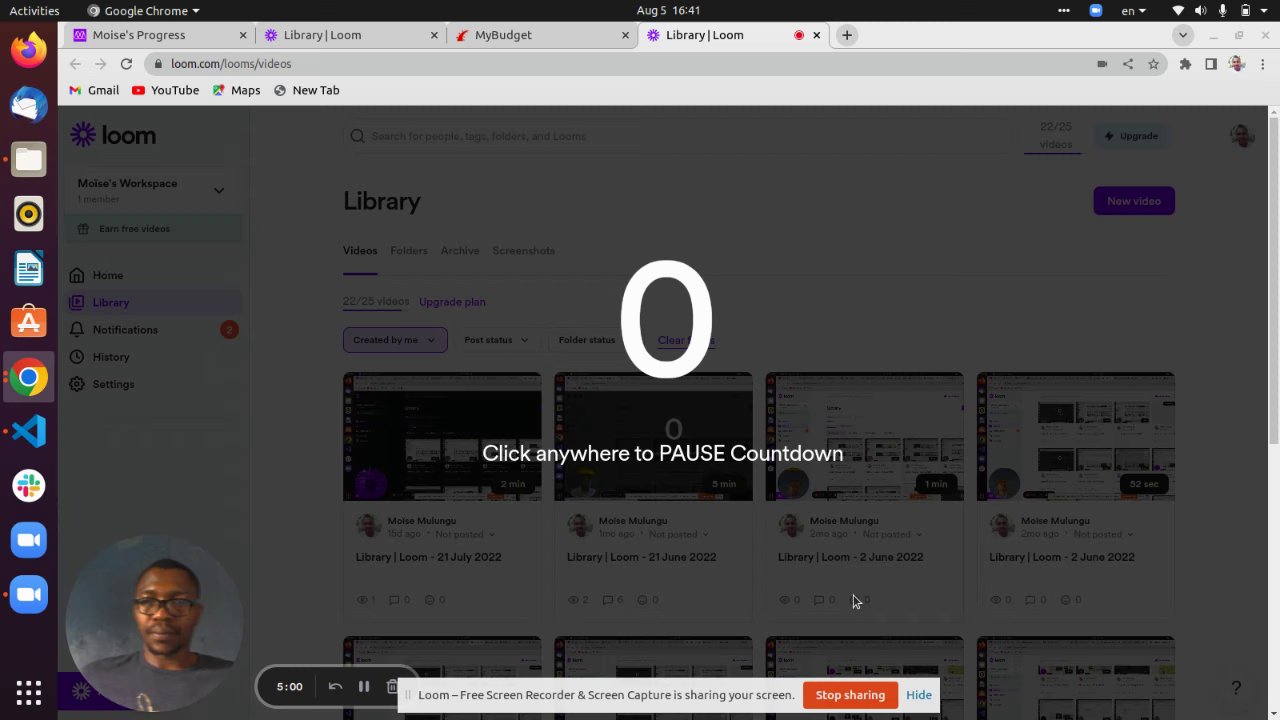
Task: Open the Firefox dock icon
Action: tap(29, 50)
